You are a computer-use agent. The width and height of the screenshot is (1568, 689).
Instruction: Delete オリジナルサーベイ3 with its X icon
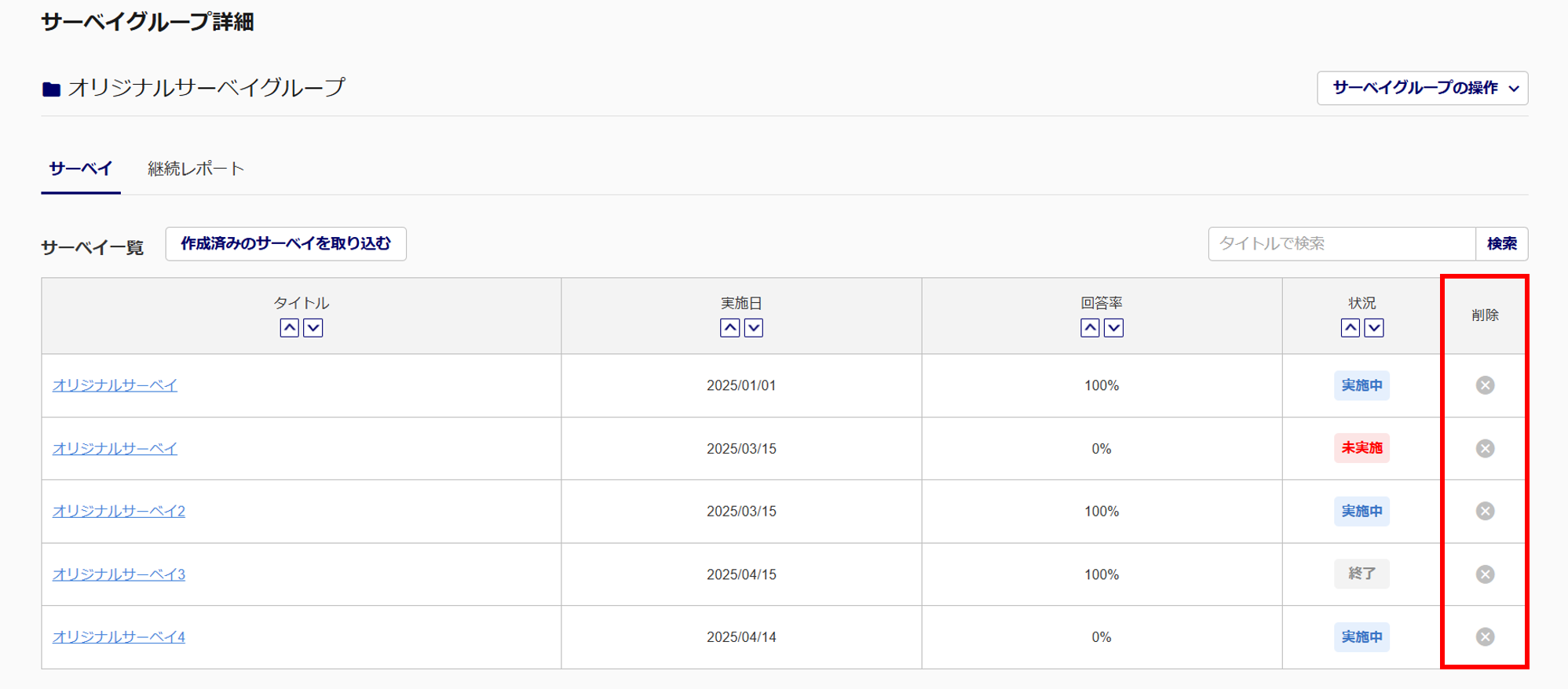pyautogui.click(x=1484, y=574)
